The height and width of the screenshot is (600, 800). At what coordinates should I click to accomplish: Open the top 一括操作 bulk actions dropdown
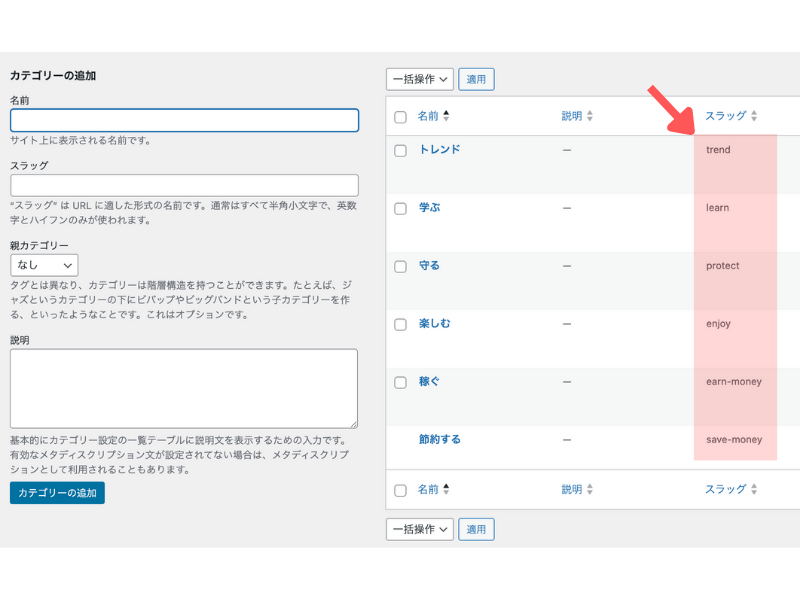(x=420, y=79)
